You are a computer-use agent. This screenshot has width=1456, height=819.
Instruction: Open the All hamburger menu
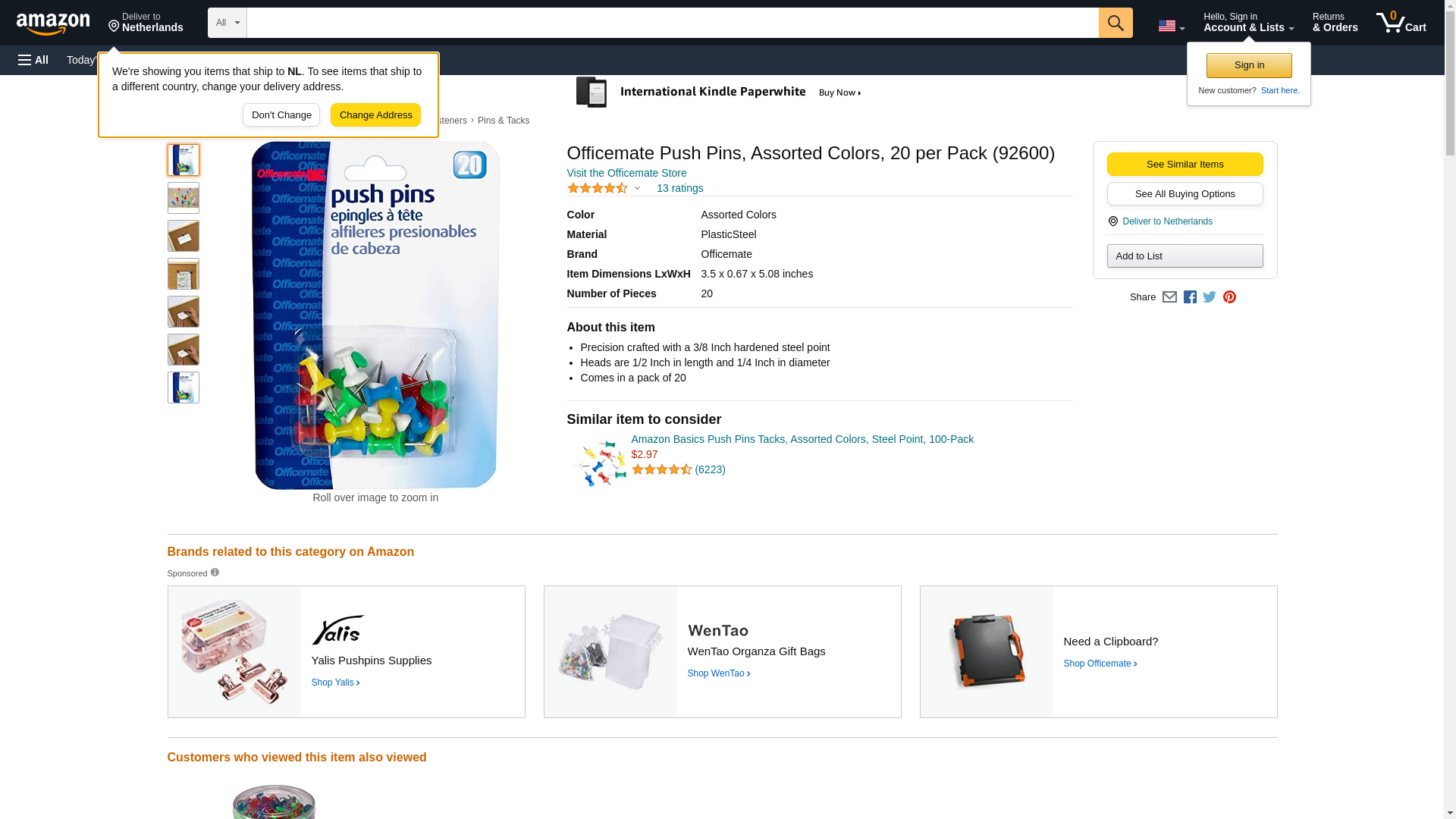[x=33, y=60]
